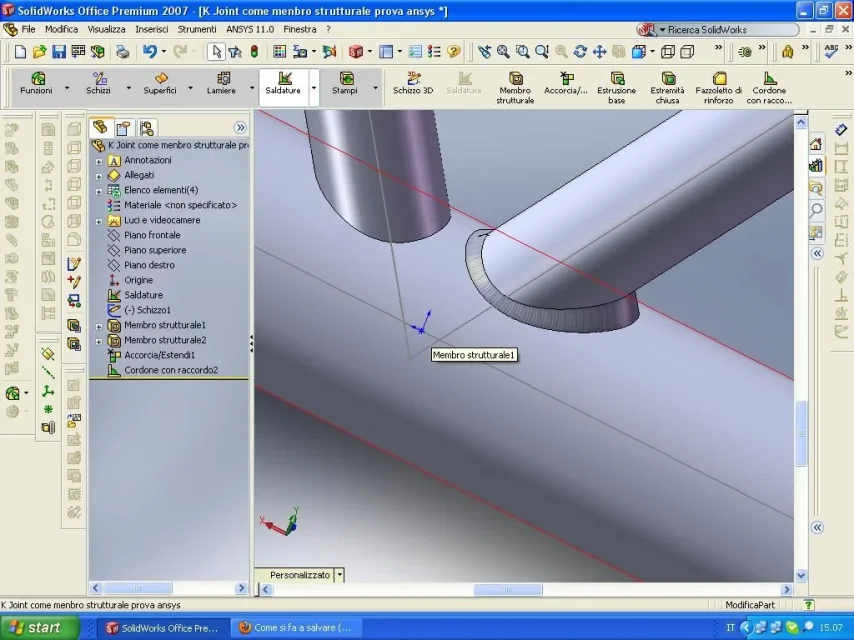This screenshot has height=640, width=854.
Task: Undo the last action
Action: [x=149, y=52]
